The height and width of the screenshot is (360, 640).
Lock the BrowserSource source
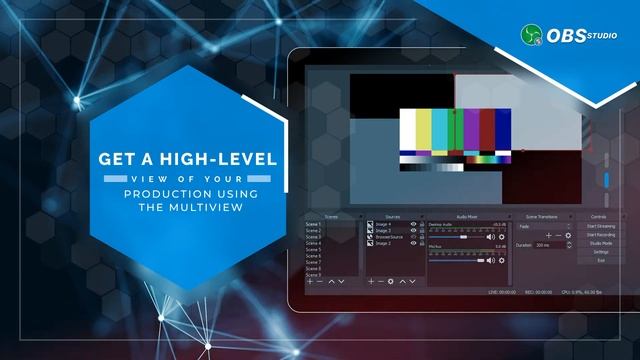(x=422, y=237)
